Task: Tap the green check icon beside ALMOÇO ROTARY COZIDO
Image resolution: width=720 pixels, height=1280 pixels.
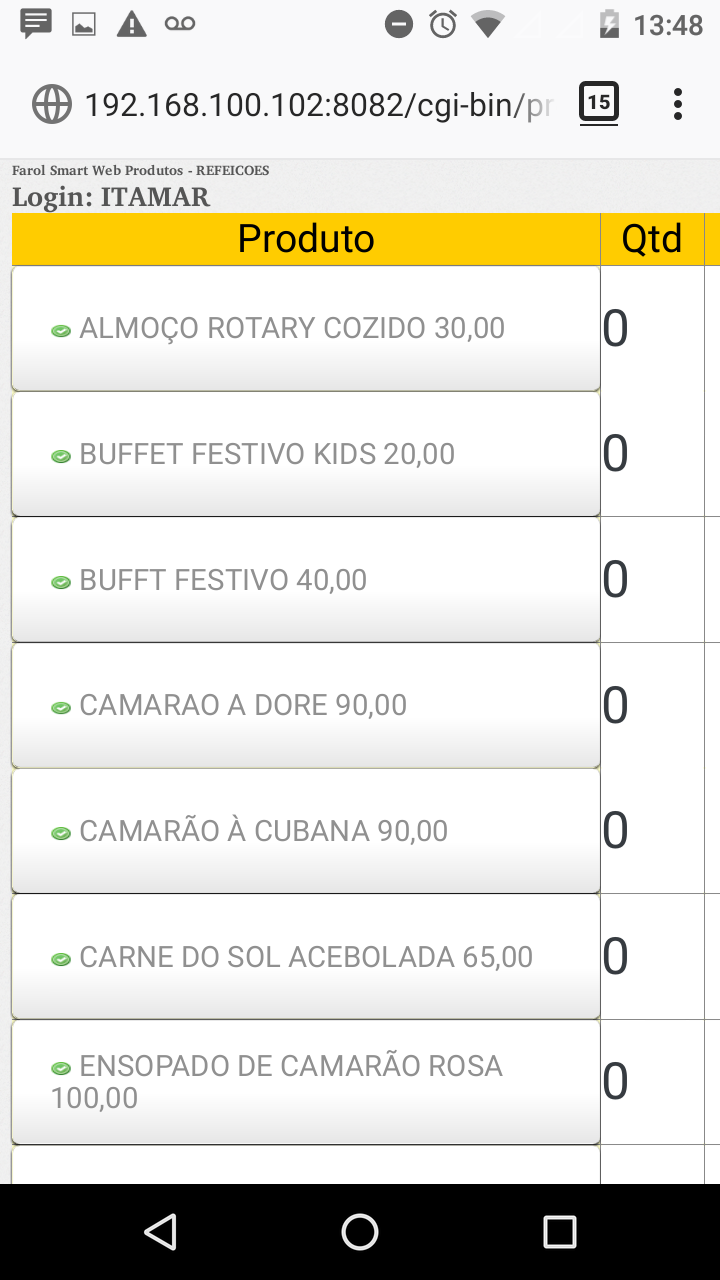Action: (61, 330)
